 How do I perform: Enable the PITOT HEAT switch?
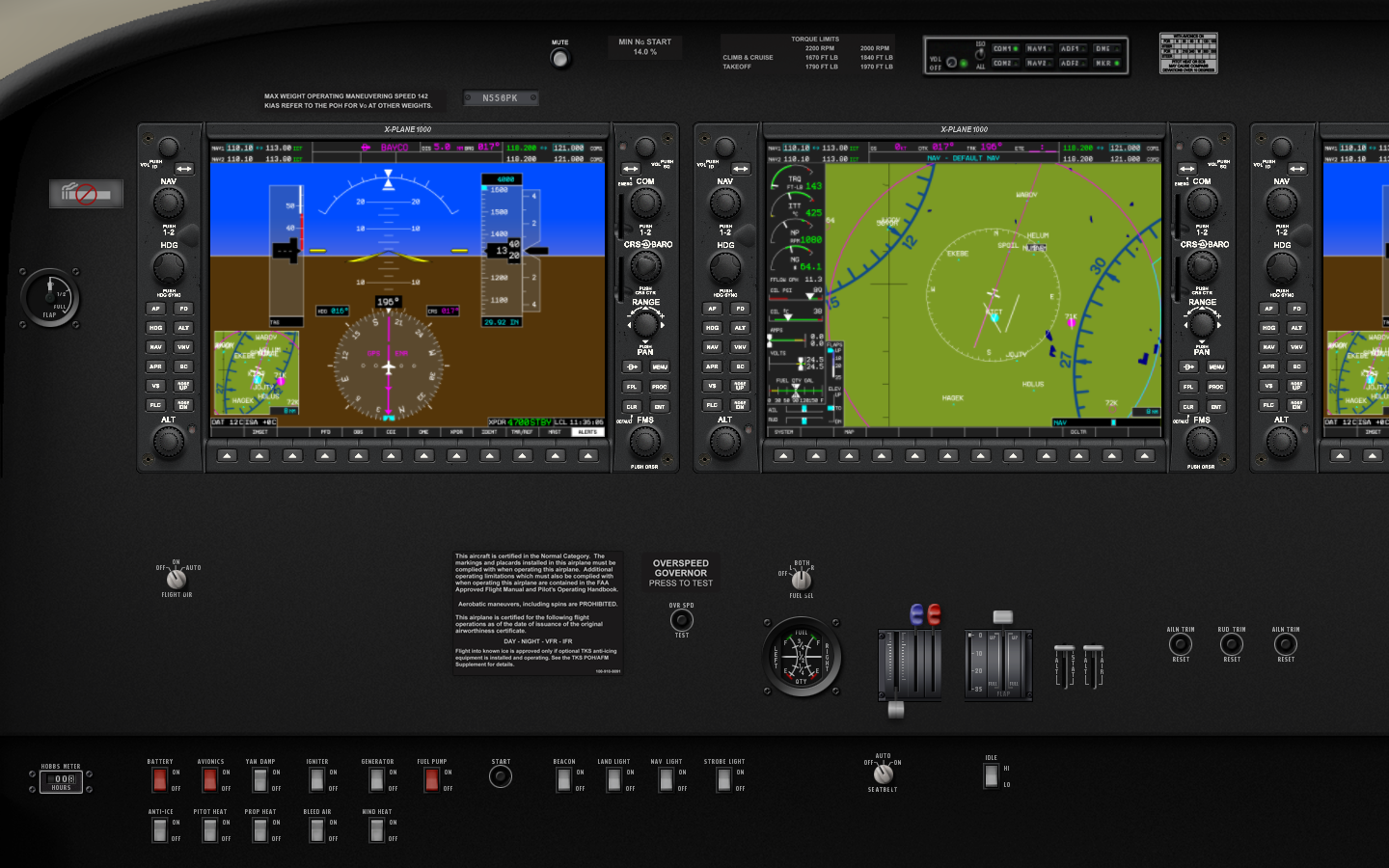209,829
